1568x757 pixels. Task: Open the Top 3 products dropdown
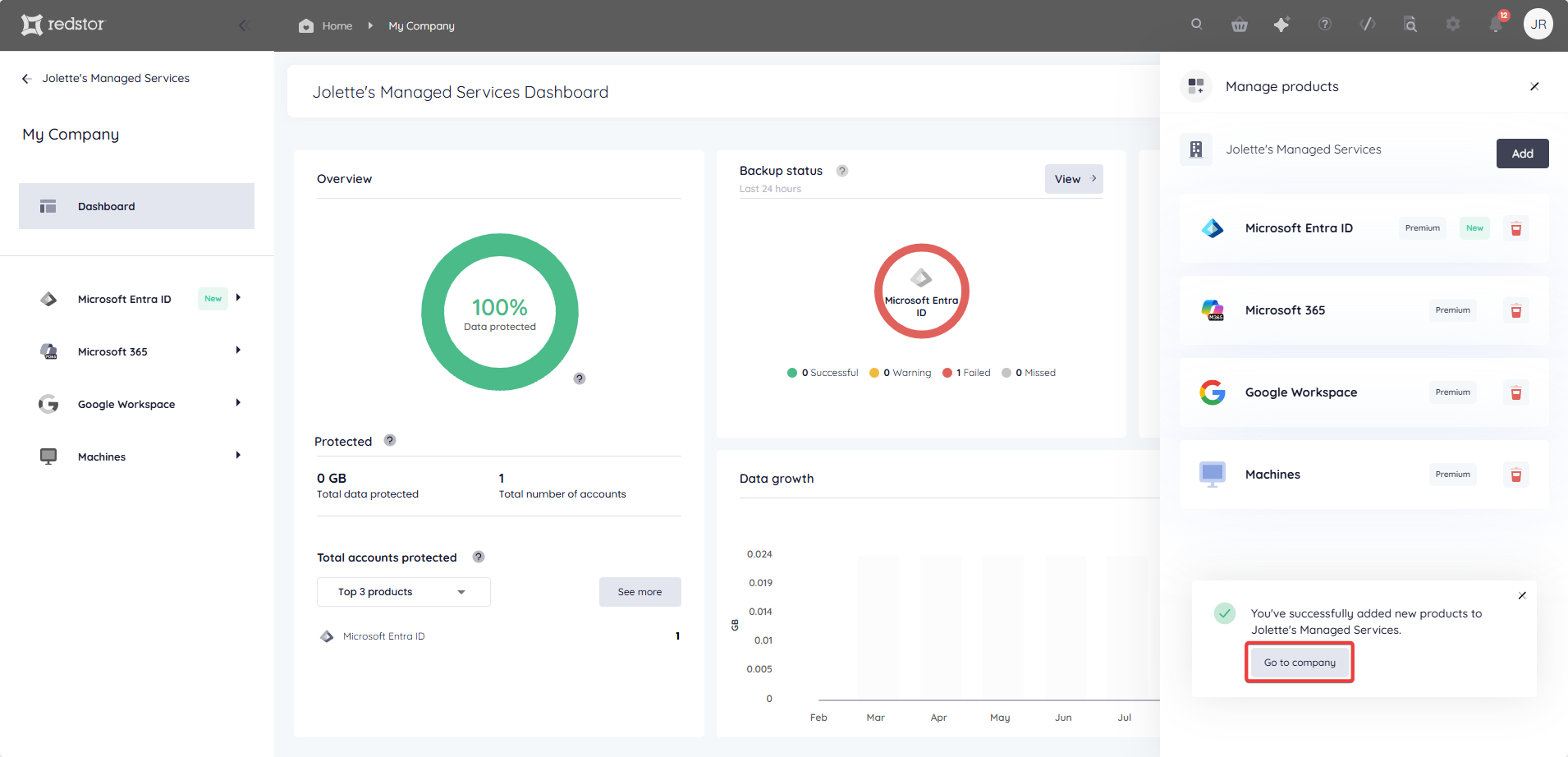pyautogui.click(x=404, y=592)
